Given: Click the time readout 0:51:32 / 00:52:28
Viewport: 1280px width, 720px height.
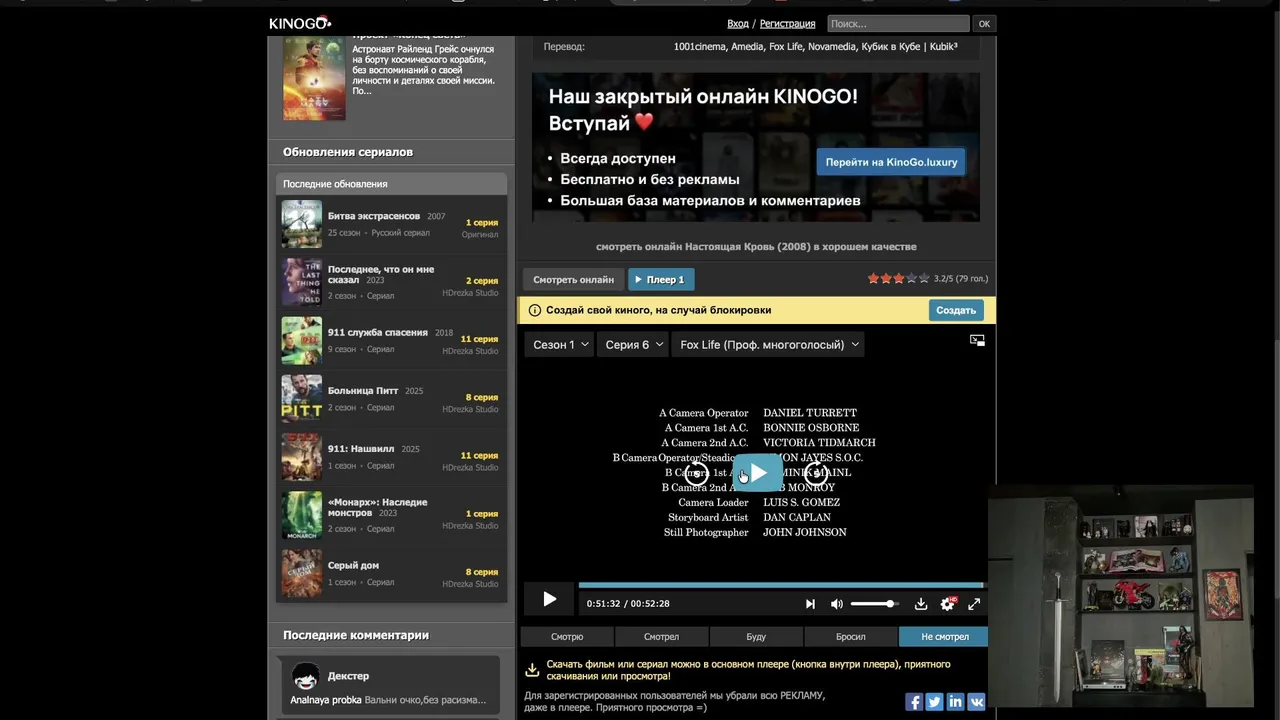Looking at the screenshot, I should point(628,604).
